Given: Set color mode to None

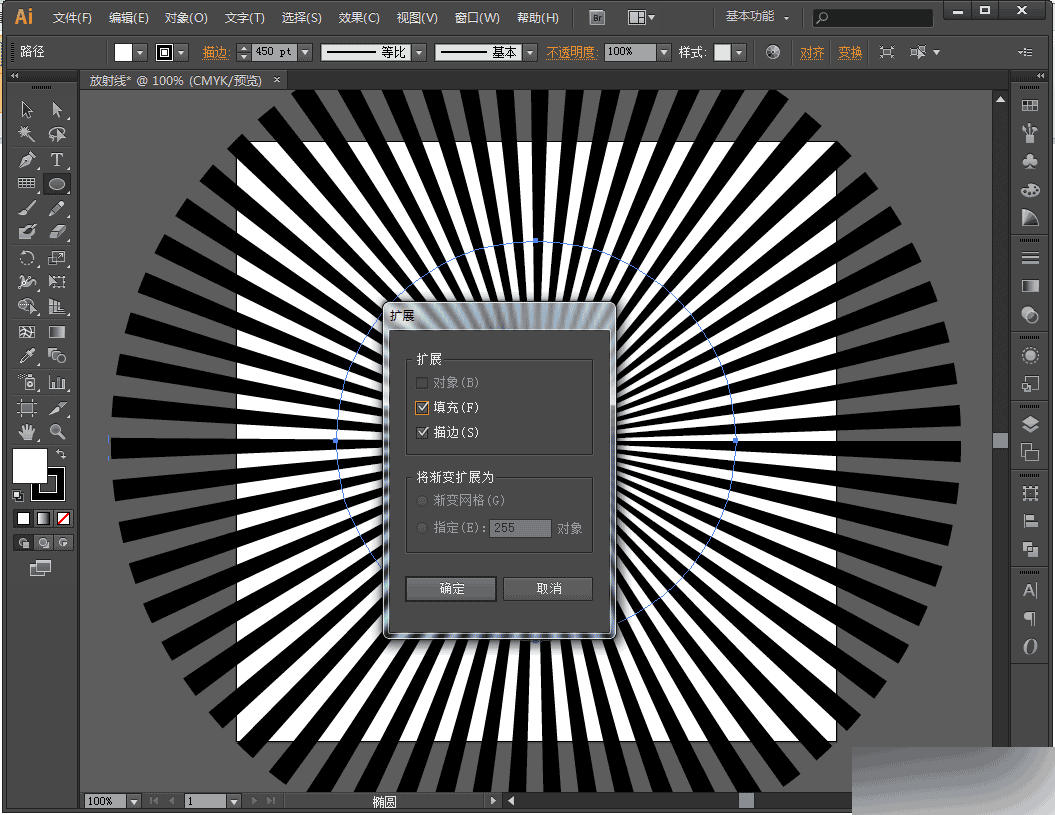Looking at the screenshot, I should [63, 518].
